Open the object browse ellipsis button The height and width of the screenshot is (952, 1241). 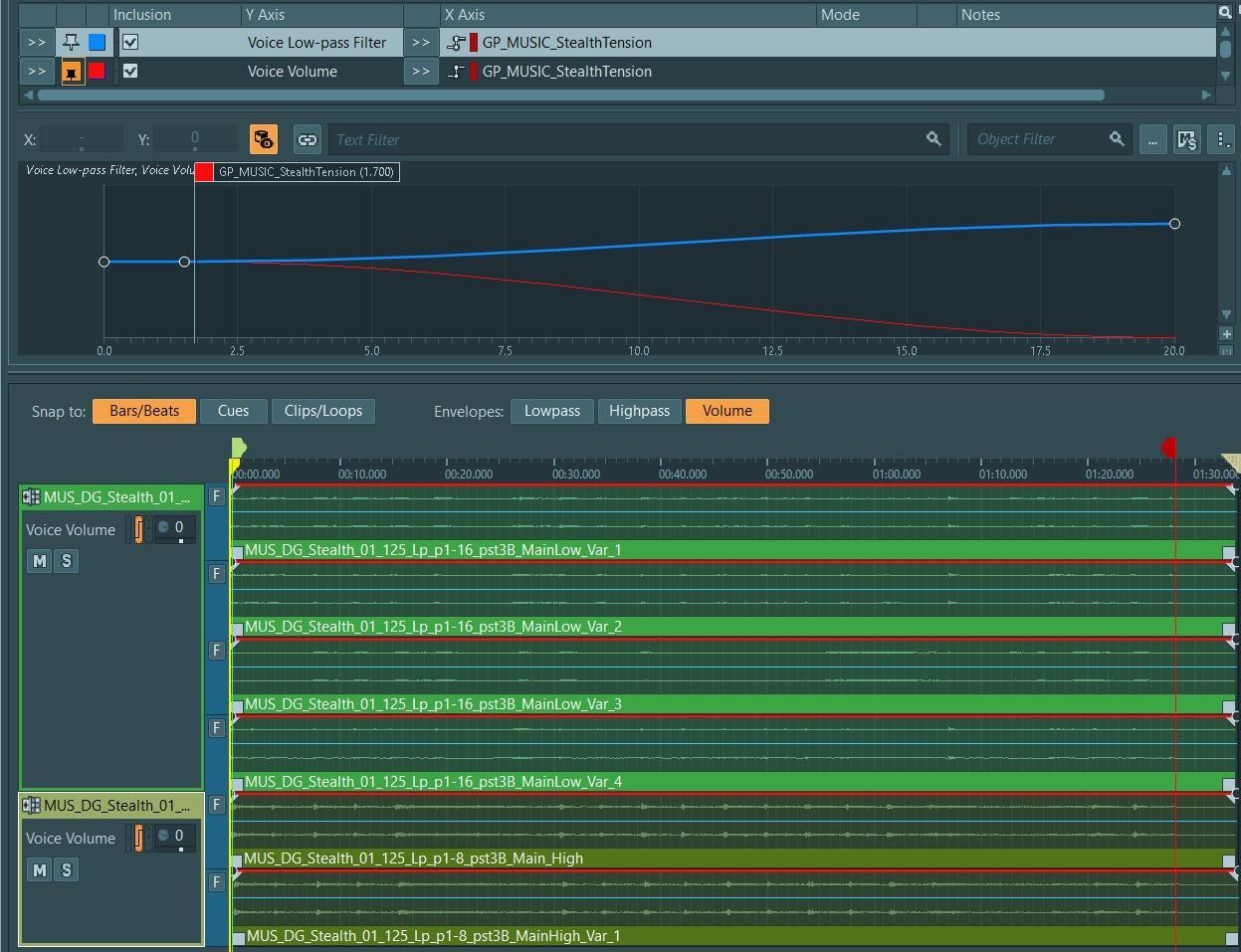click(1152, 139)
